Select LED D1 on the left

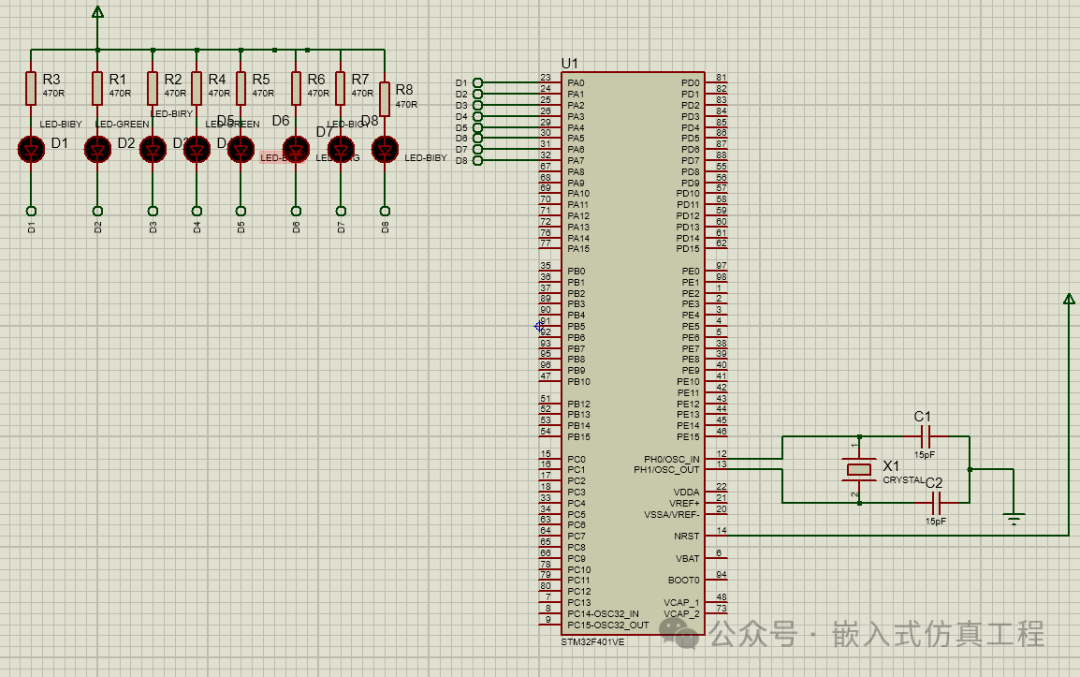[30, 146]
